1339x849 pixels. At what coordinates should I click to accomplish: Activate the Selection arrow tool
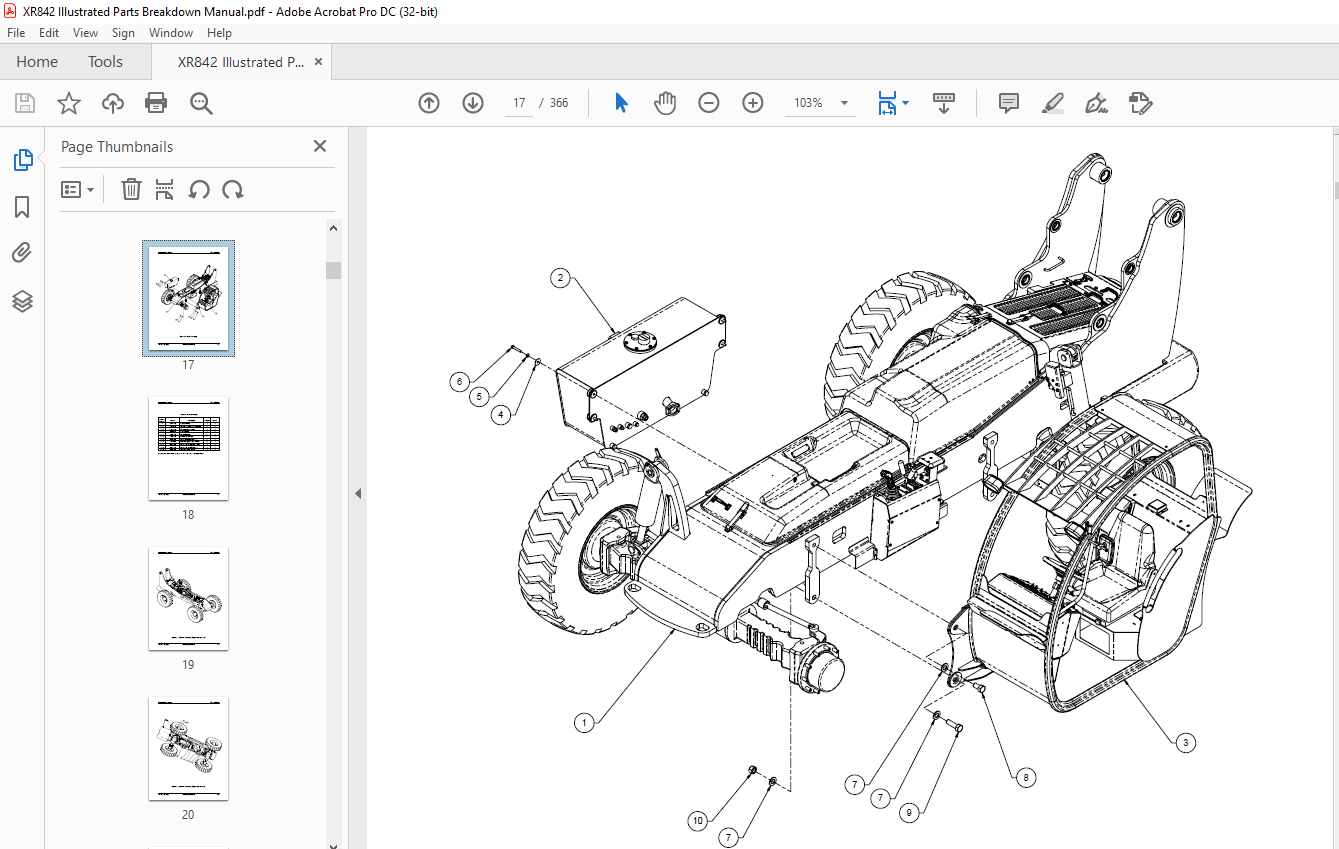tap(621, 103)
